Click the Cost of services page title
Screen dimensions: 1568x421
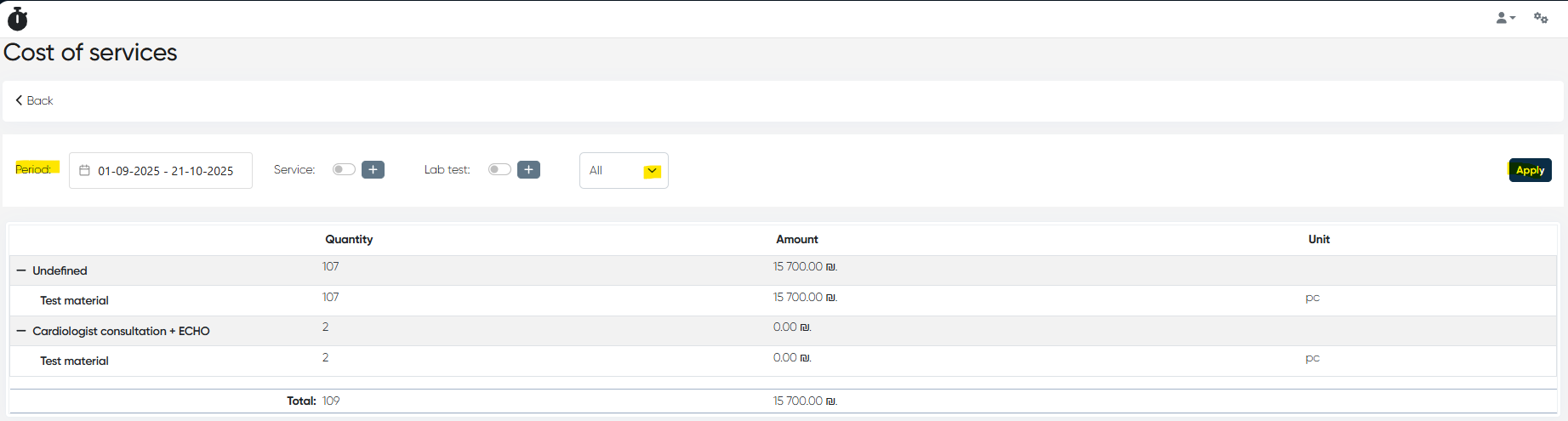[x=90, y=53]
